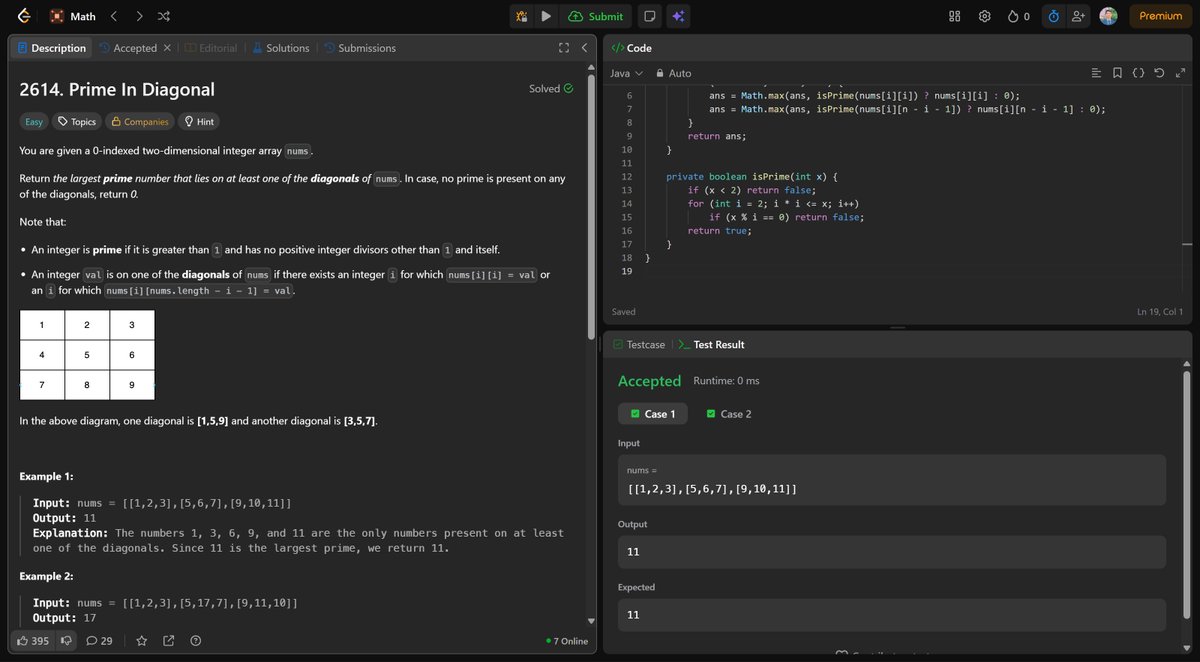This screenshot has width=1200, height=662.
Task: Retrieve last submitted code via brackets icon
Action: click(x=1137, y=72)
